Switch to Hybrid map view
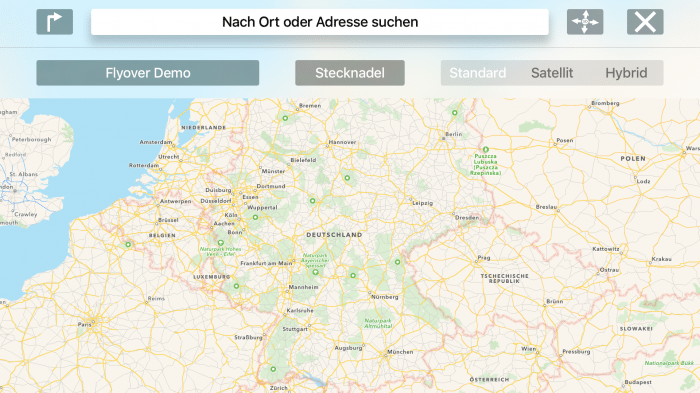Image resolution: width=700 pixels, height=393 pixels. point(626,73)
